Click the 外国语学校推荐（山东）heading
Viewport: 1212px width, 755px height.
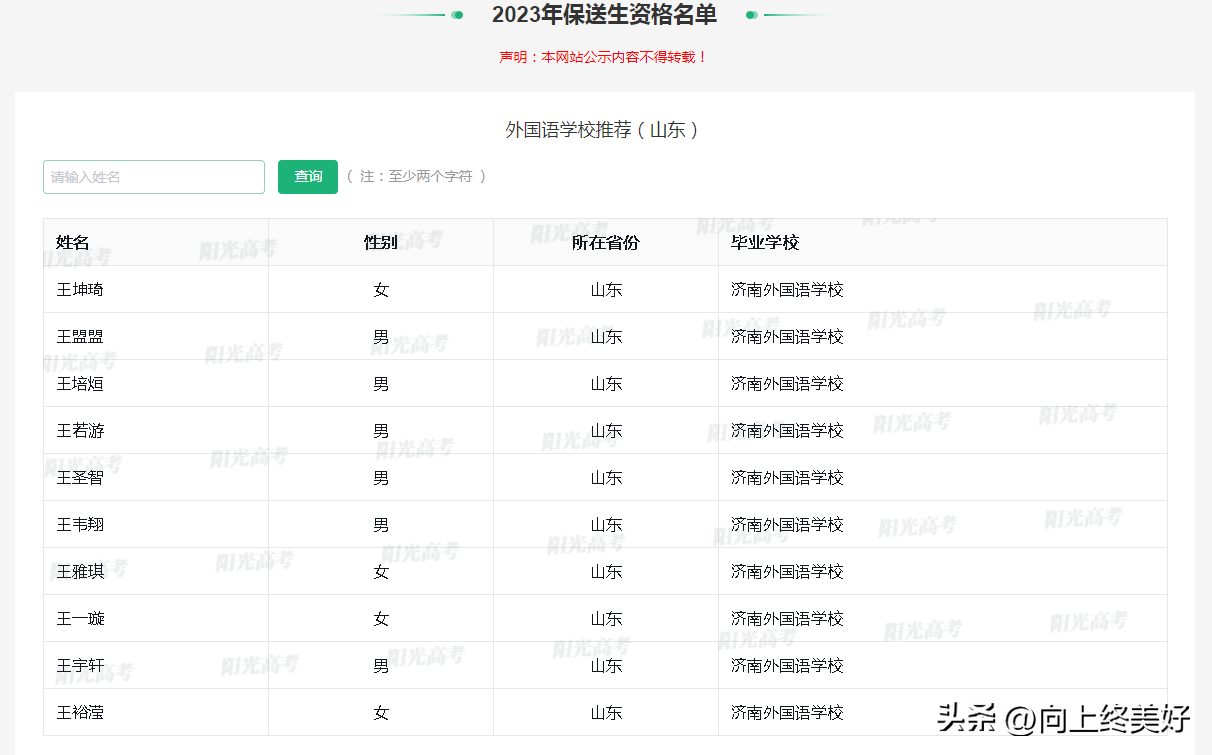pos(604,130)
